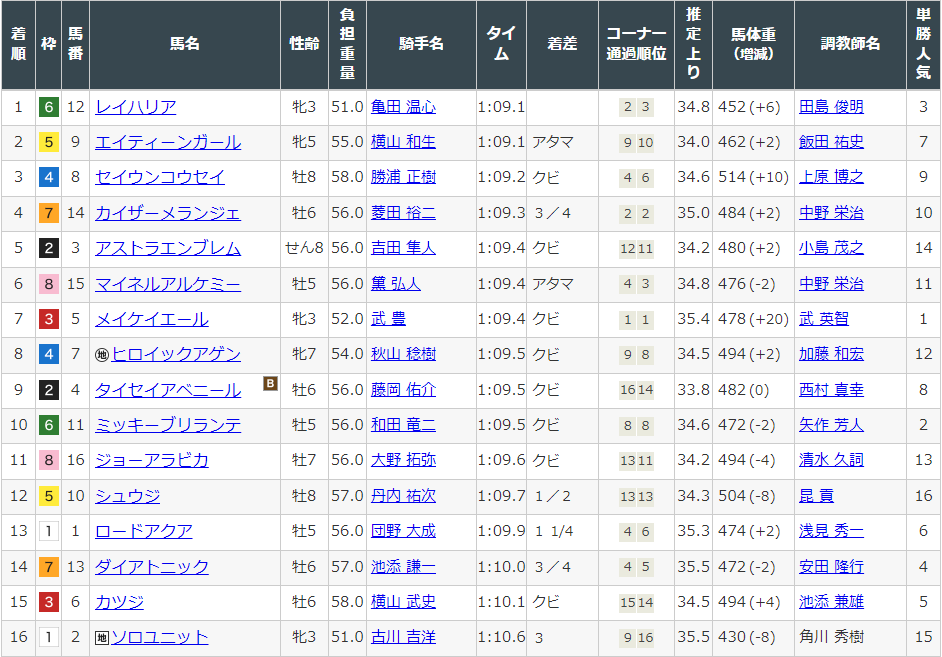The height and width of the screenshot is (657, 942).
Task: Open horse page ダイアトニック
Action: coord(152,567)
